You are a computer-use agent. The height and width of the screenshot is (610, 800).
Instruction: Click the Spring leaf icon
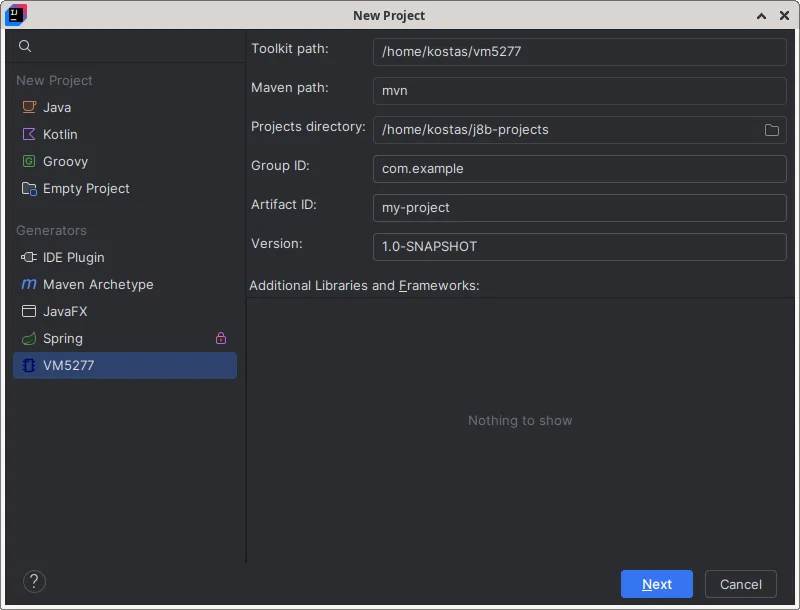29,338
